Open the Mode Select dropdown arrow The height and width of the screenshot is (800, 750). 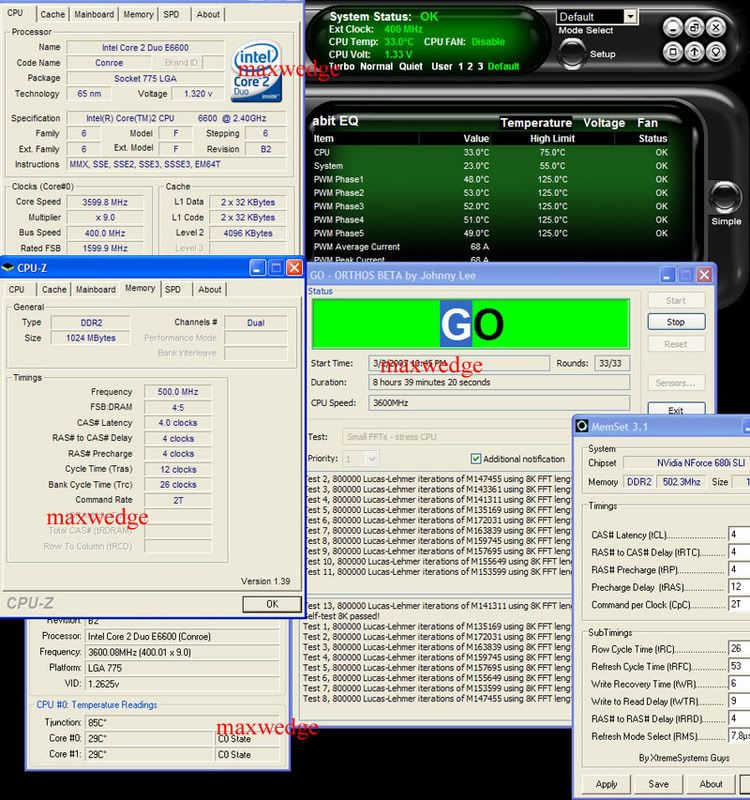point(631,17)
